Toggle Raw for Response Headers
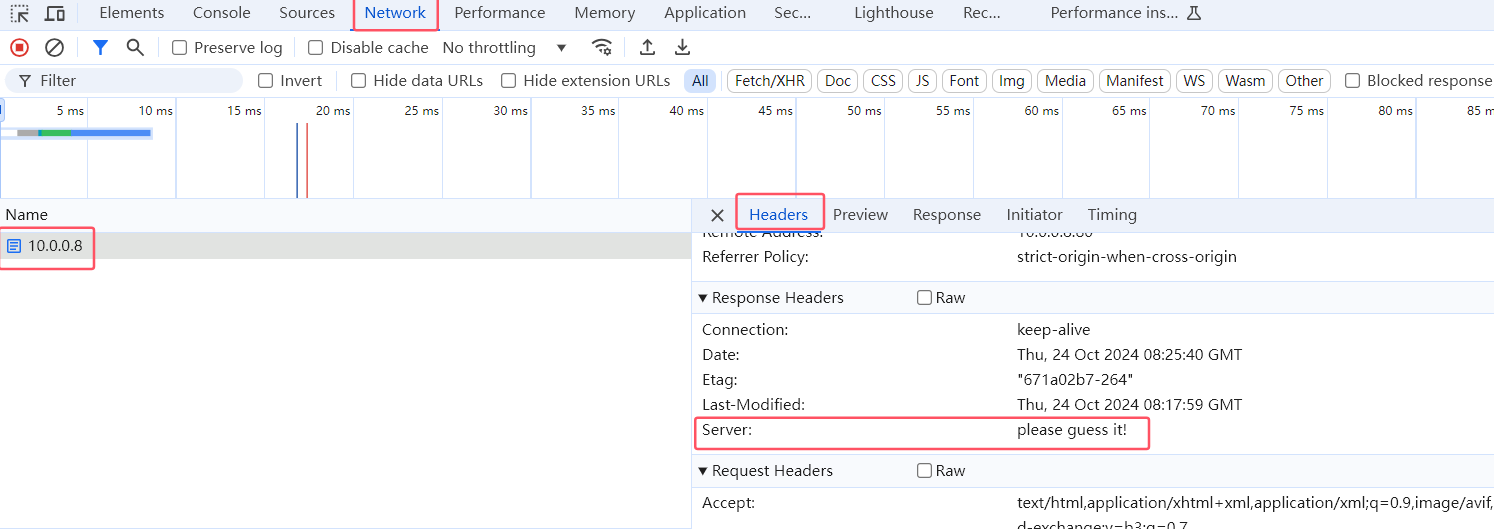Screen dimensions: 1494x529 [924, 298]
